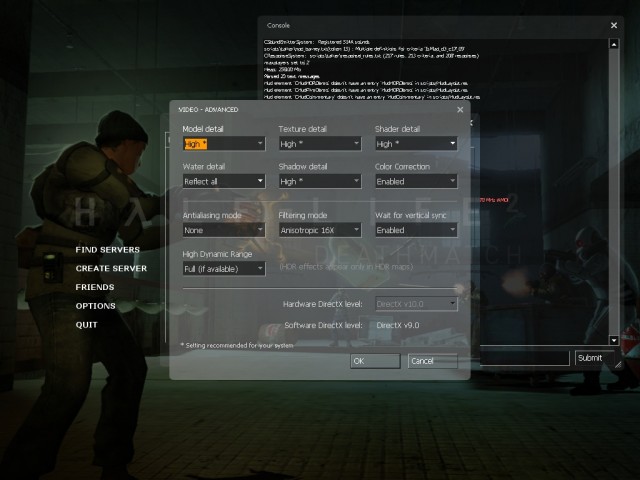640x480 pixels.
Task: Choose Quit from the main menu
Action: [87, 325]
